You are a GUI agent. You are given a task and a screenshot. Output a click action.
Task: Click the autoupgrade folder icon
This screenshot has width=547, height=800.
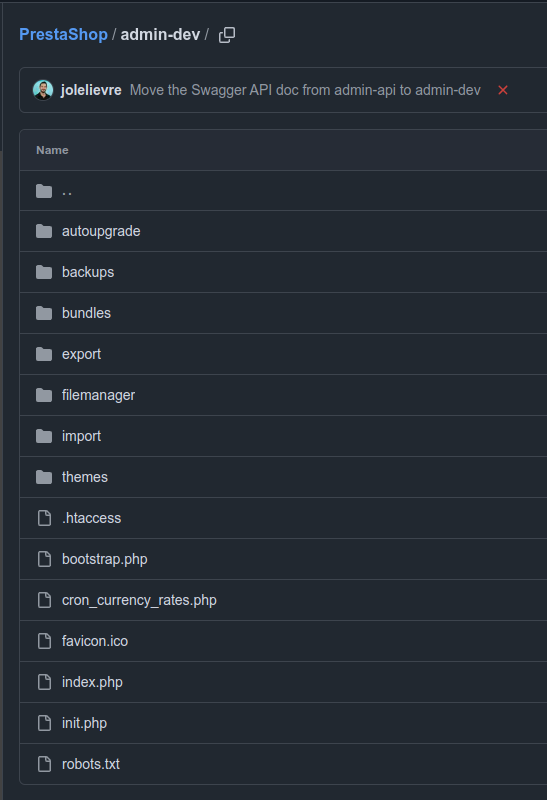44,231
